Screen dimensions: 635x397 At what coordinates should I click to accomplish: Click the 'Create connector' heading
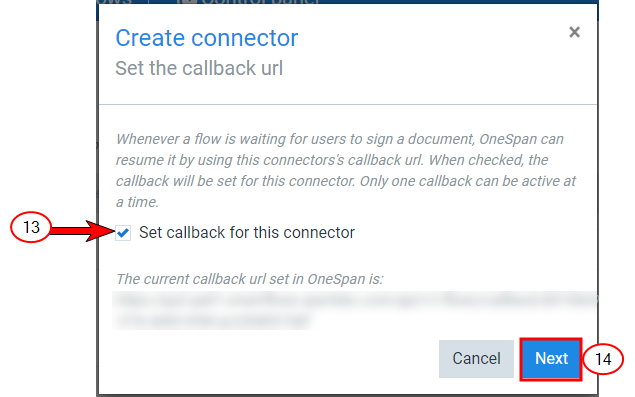click(x=207, y=38)
